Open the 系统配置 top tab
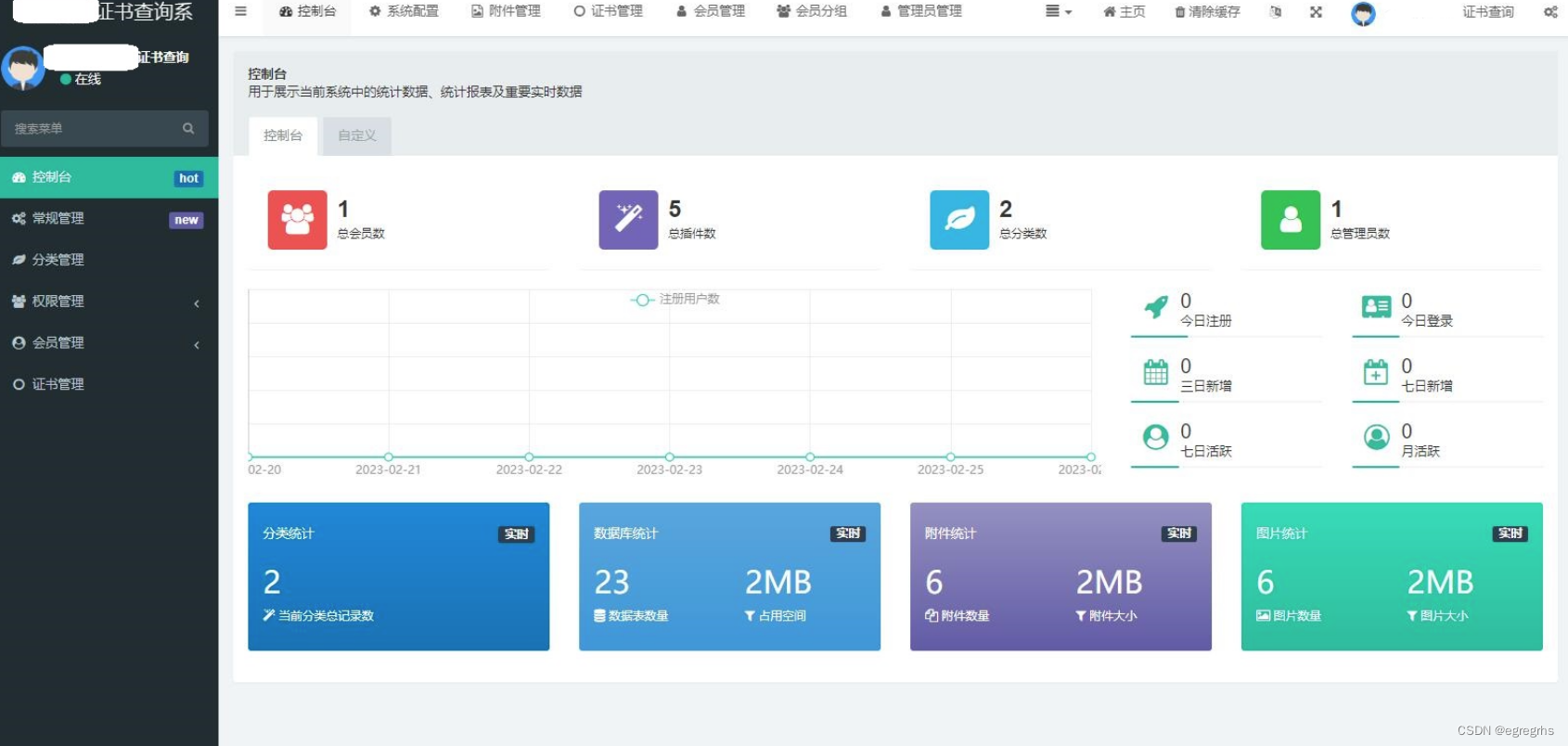This screenshot has height=746, width=1568. 404,12
